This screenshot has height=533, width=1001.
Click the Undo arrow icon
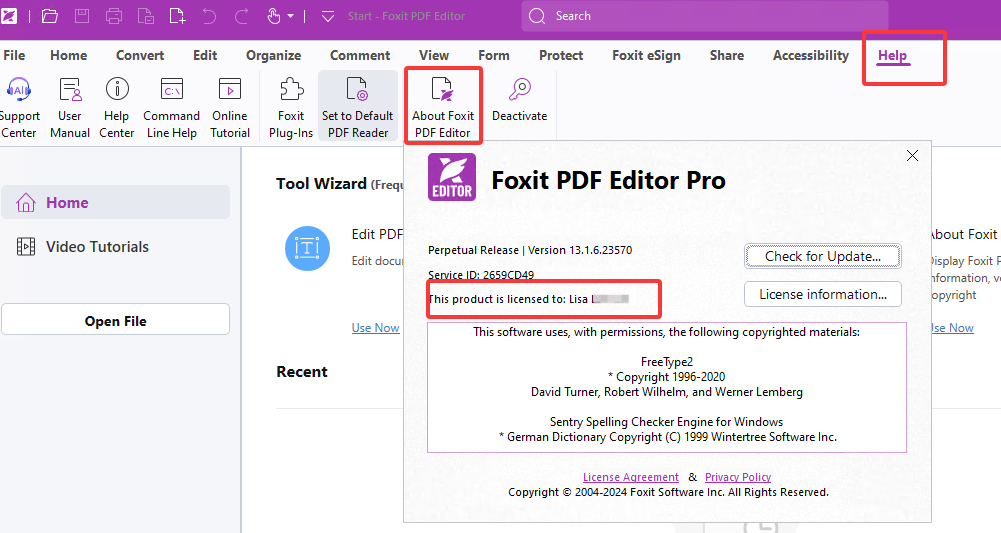[x=209, y=16]
